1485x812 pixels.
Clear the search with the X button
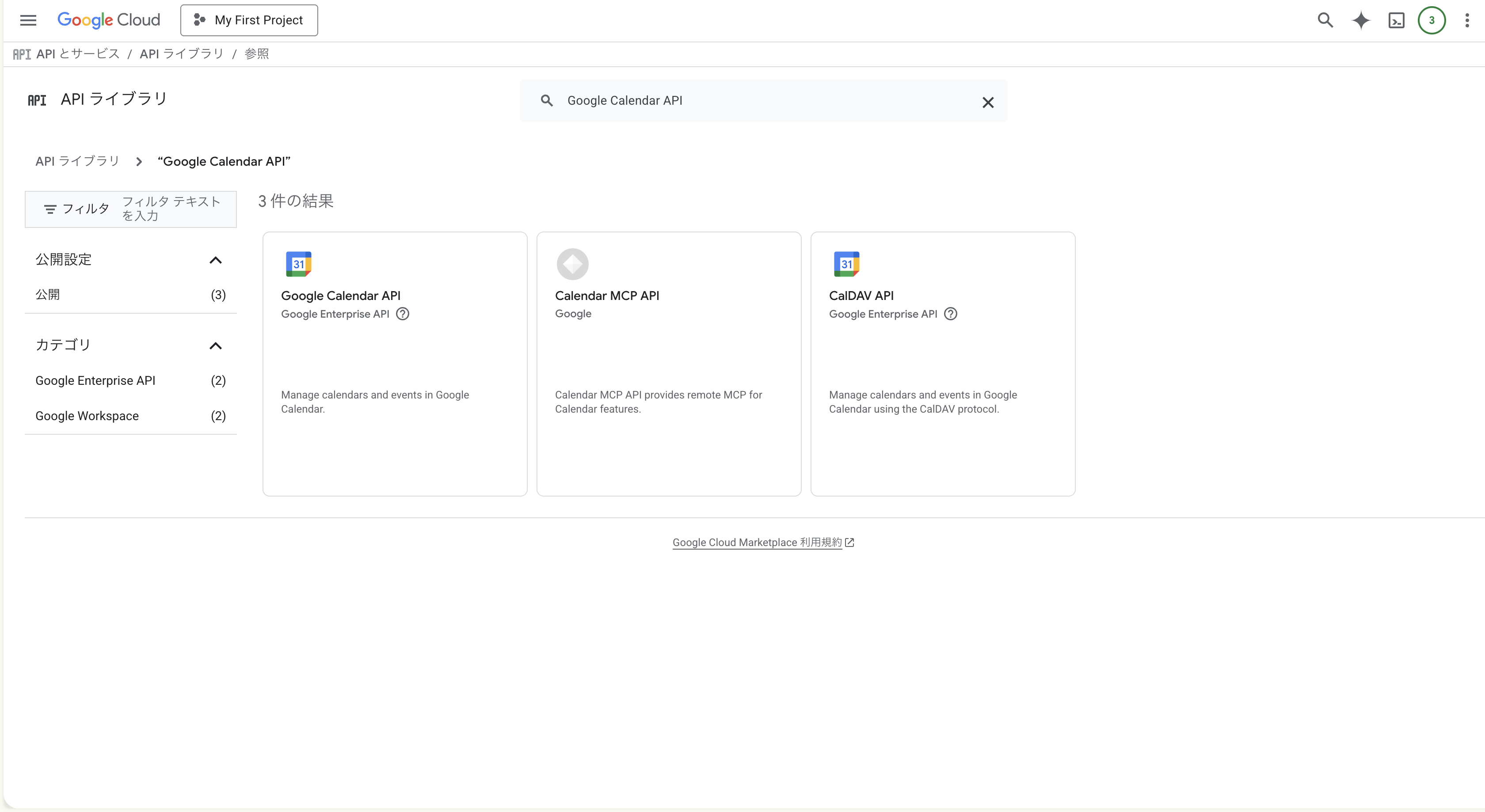pos(987,102)
